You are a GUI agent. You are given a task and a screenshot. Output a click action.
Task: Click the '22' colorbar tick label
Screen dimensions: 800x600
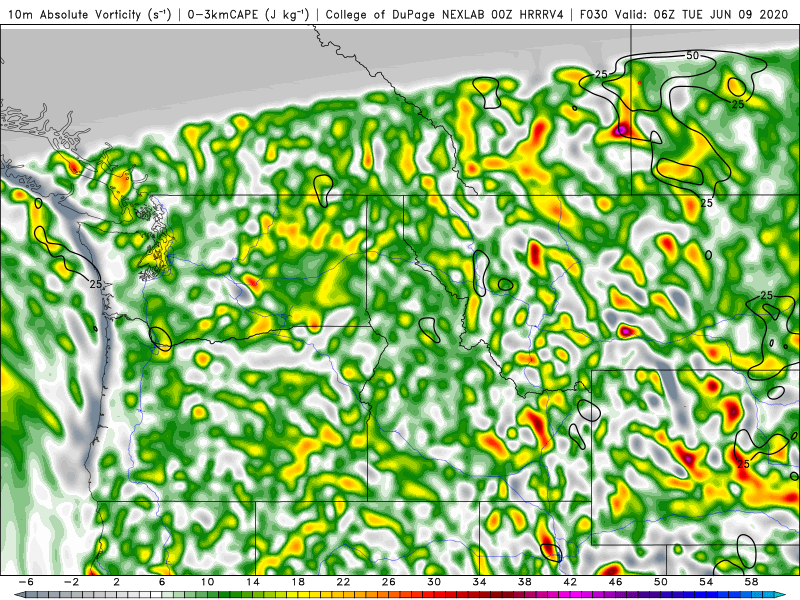343,582
